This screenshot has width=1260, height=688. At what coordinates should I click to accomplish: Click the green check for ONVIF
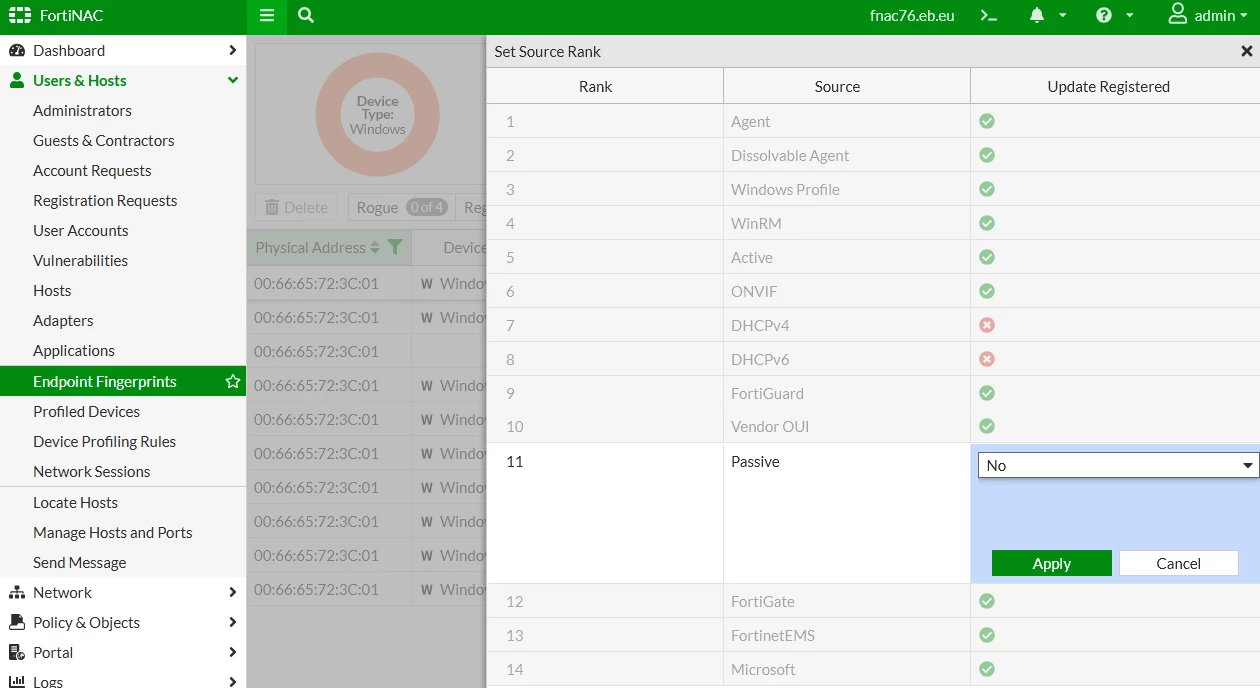pos(987,291)
